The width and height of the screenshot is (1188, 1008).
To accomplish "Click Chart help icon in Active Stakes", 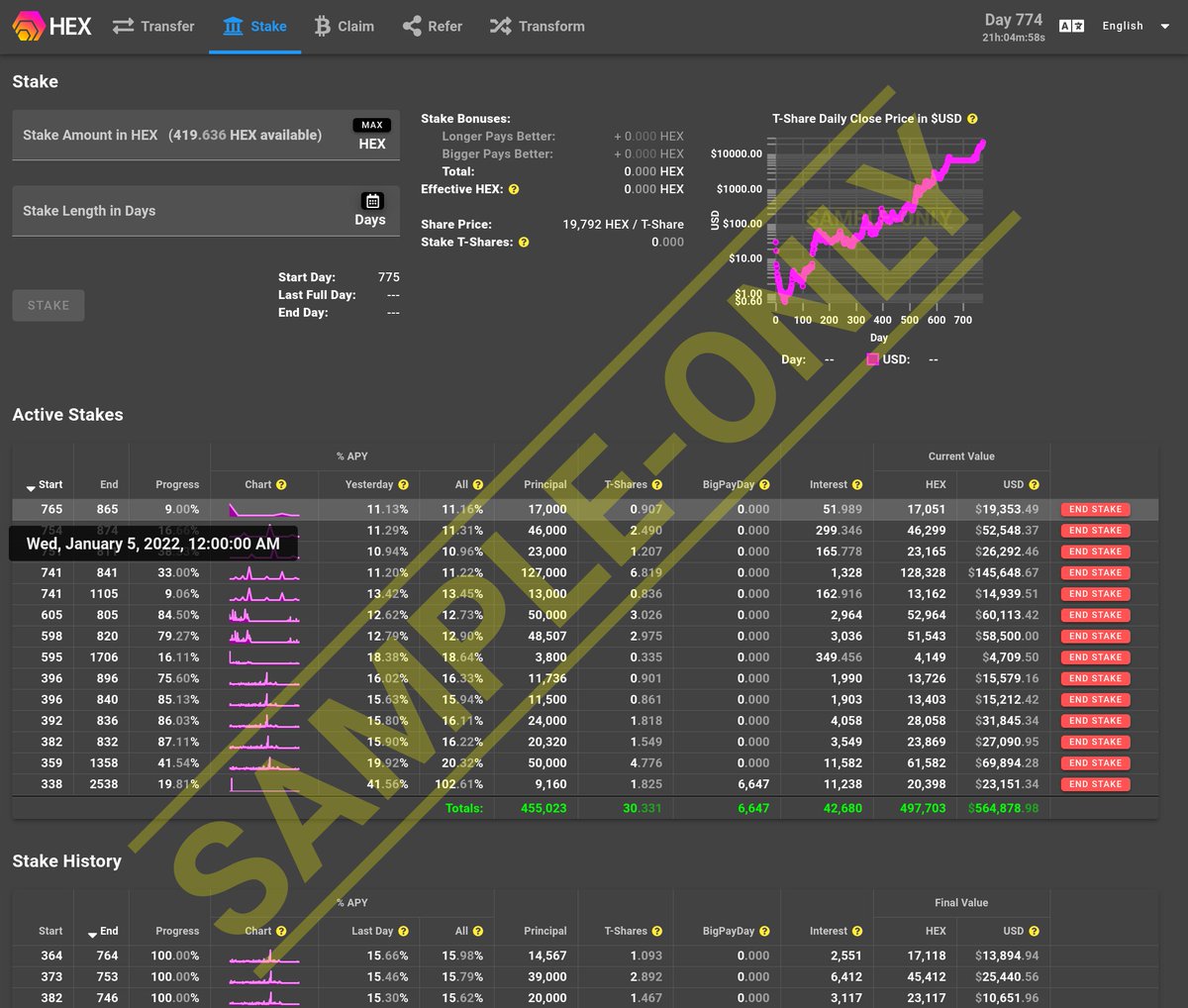I will 281,485.
